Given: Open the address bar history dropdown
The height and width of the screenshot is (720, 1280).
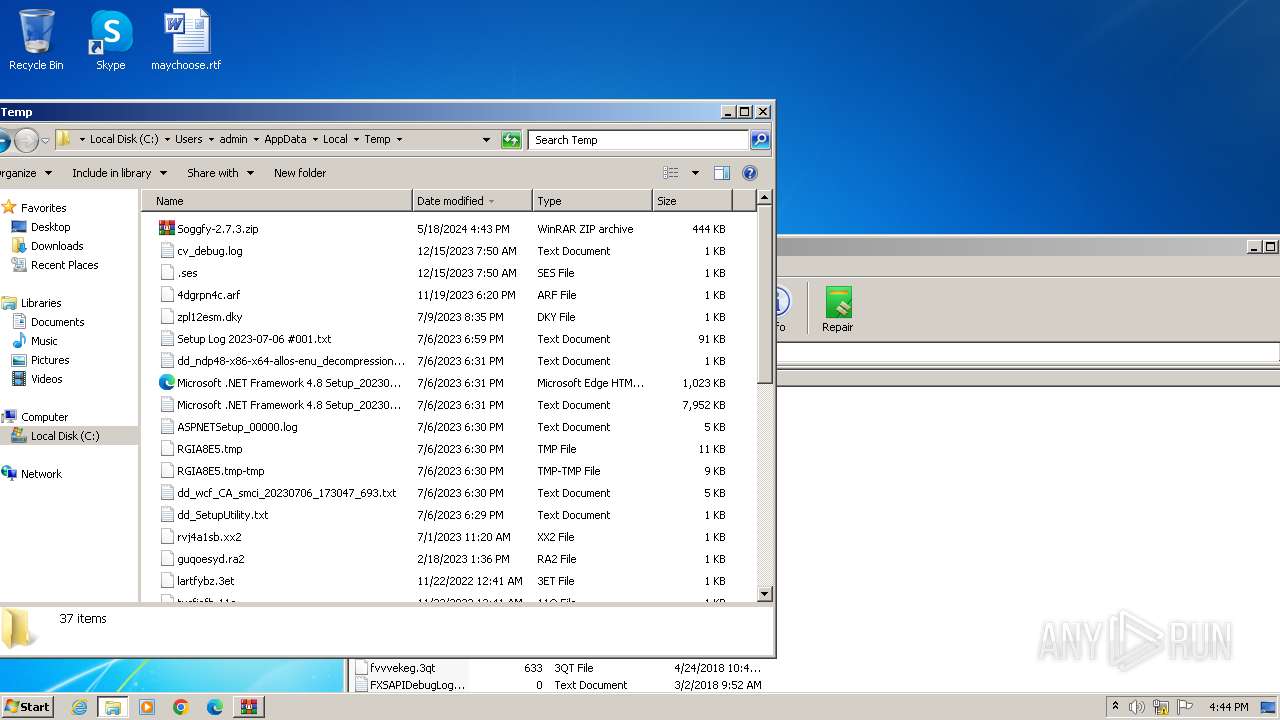Looking at the screenshot, I should click(487, 140).
